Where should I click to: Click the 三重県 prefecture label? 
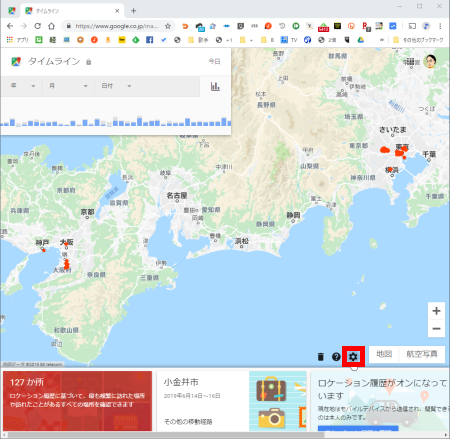[x=149, y=277]
